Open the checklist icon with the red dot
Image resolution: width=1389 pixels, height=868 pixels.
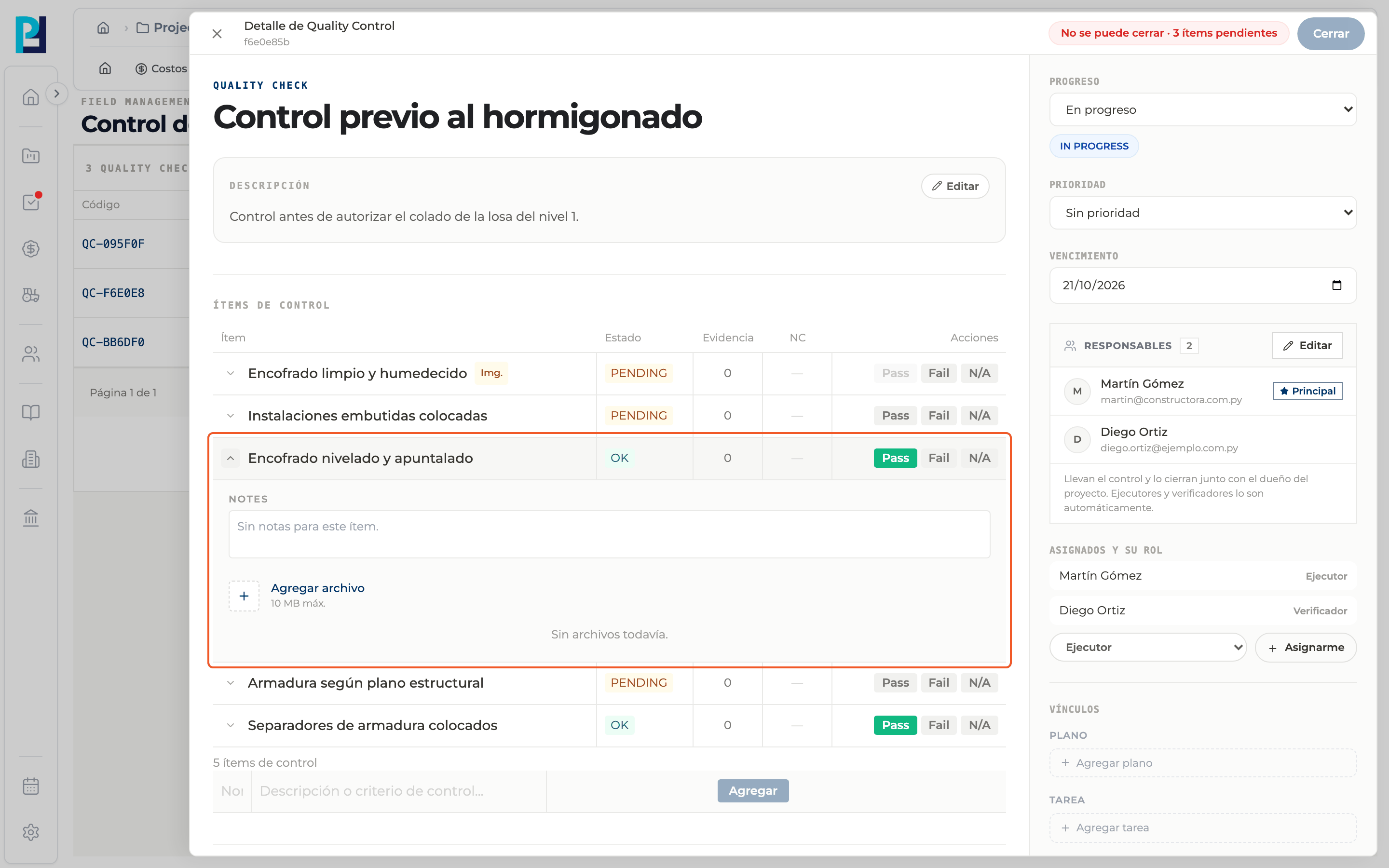coord(31,202)
